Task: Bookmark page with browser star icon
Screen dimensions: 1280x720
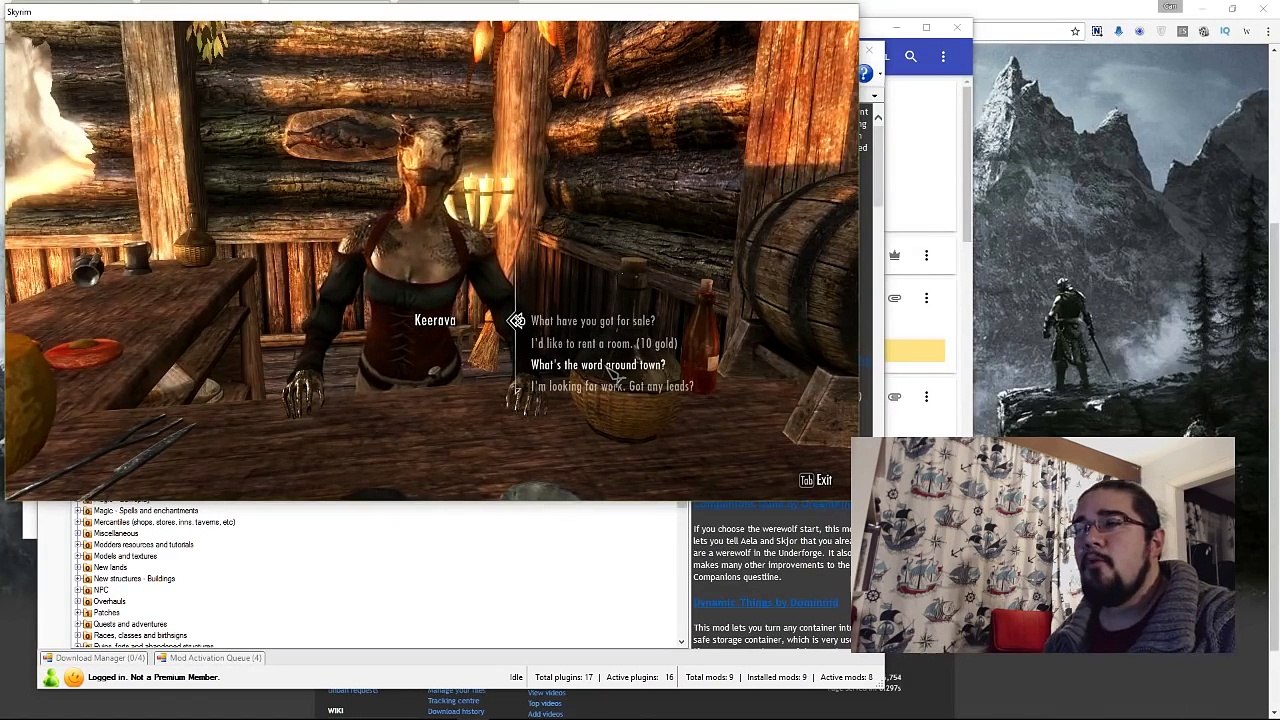Action: (x=1075, y=32)
